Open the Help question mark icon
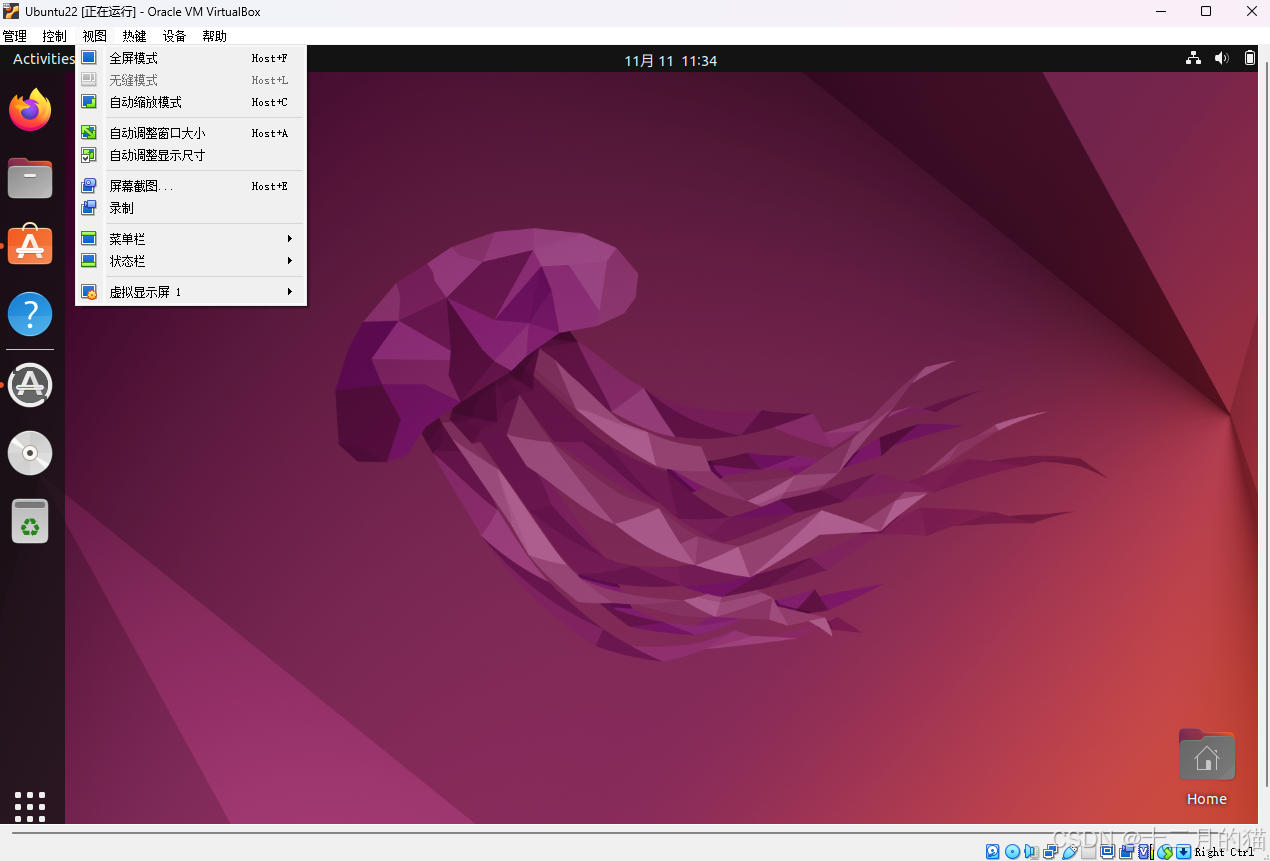Screen dimensions: 1270x861 coord(30,314)
